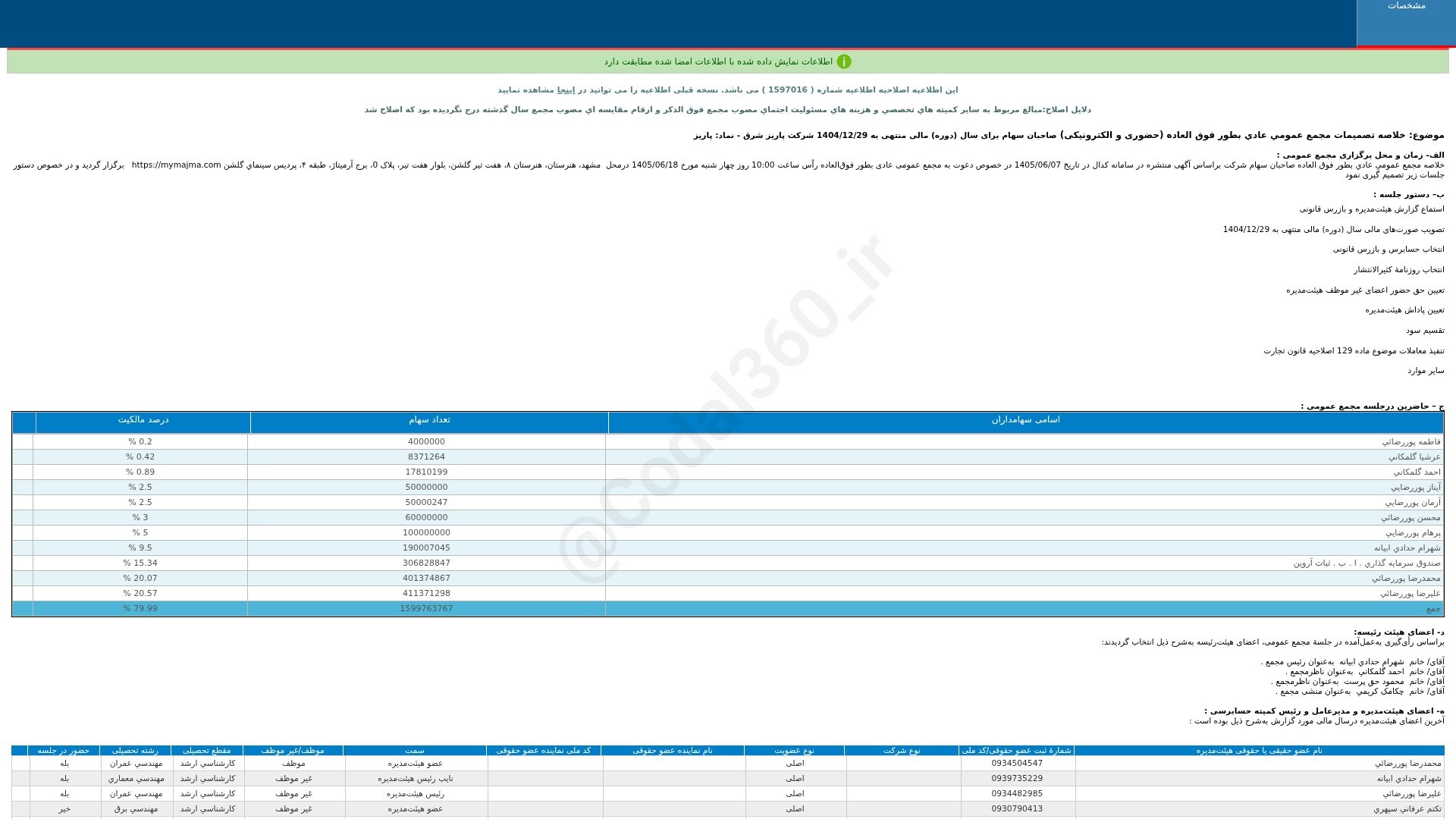
Task: Select the جمع total row label
Action: pyautogui.click(x=1433, y=609)
